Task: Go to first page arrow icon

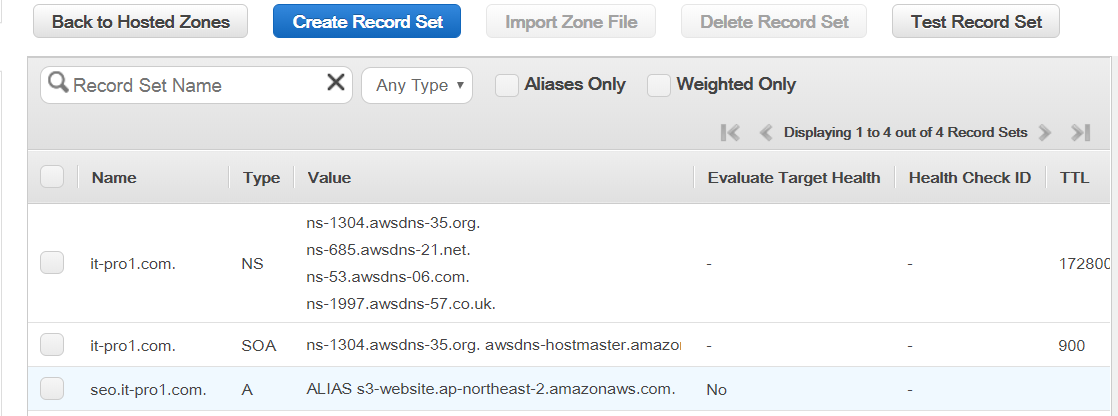Action: [x=730, y=133]
